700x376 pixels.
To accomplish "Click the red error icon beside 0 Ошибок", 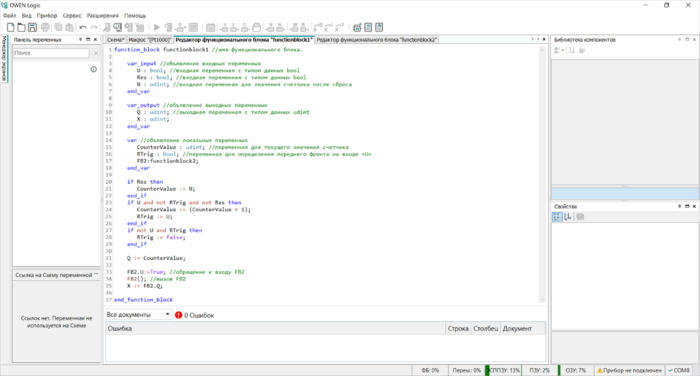I will [179, 315].
